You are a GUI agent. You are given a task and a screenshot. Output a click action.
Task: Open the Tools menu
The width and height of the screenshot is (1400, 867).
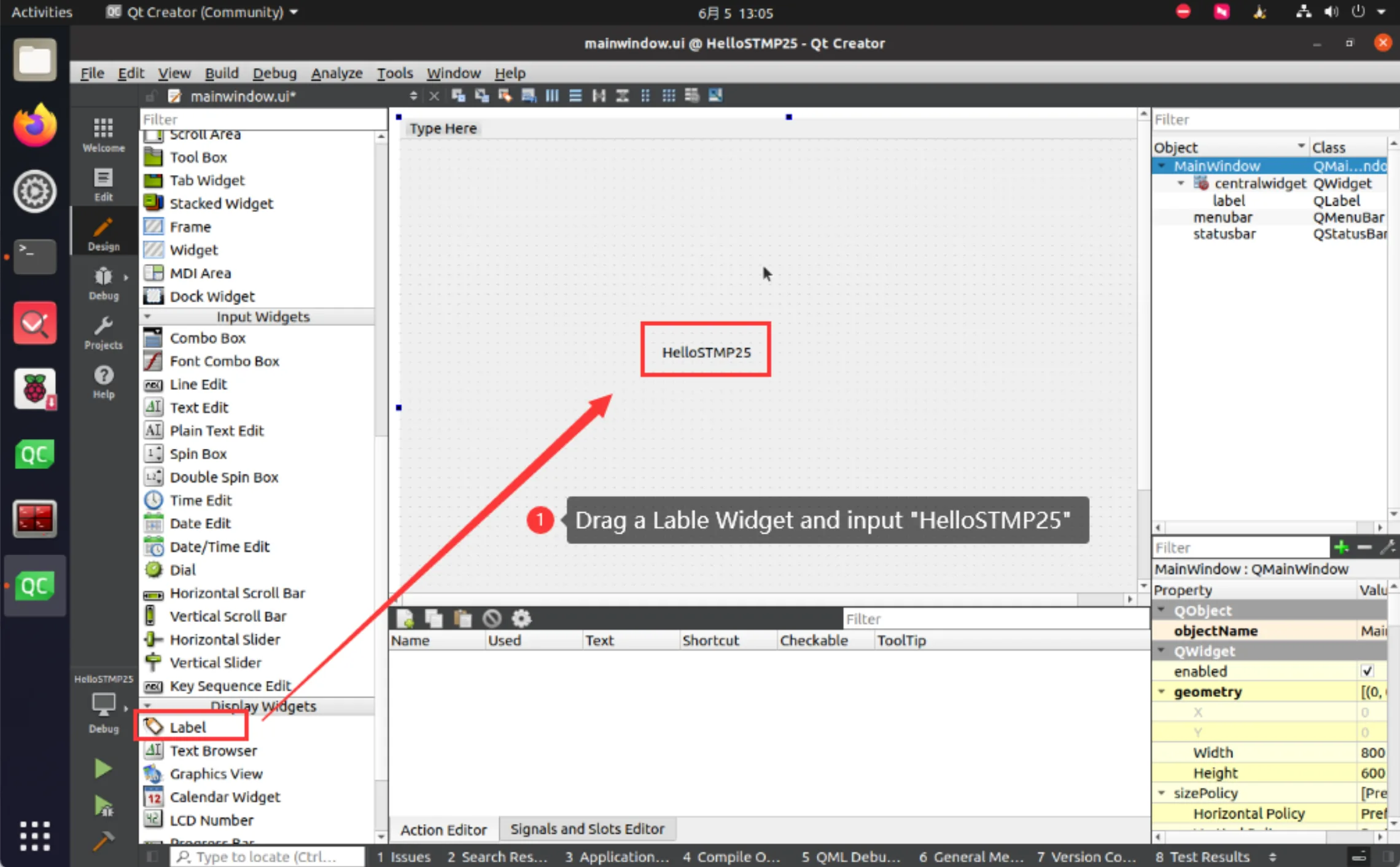(x=394, y=73)
